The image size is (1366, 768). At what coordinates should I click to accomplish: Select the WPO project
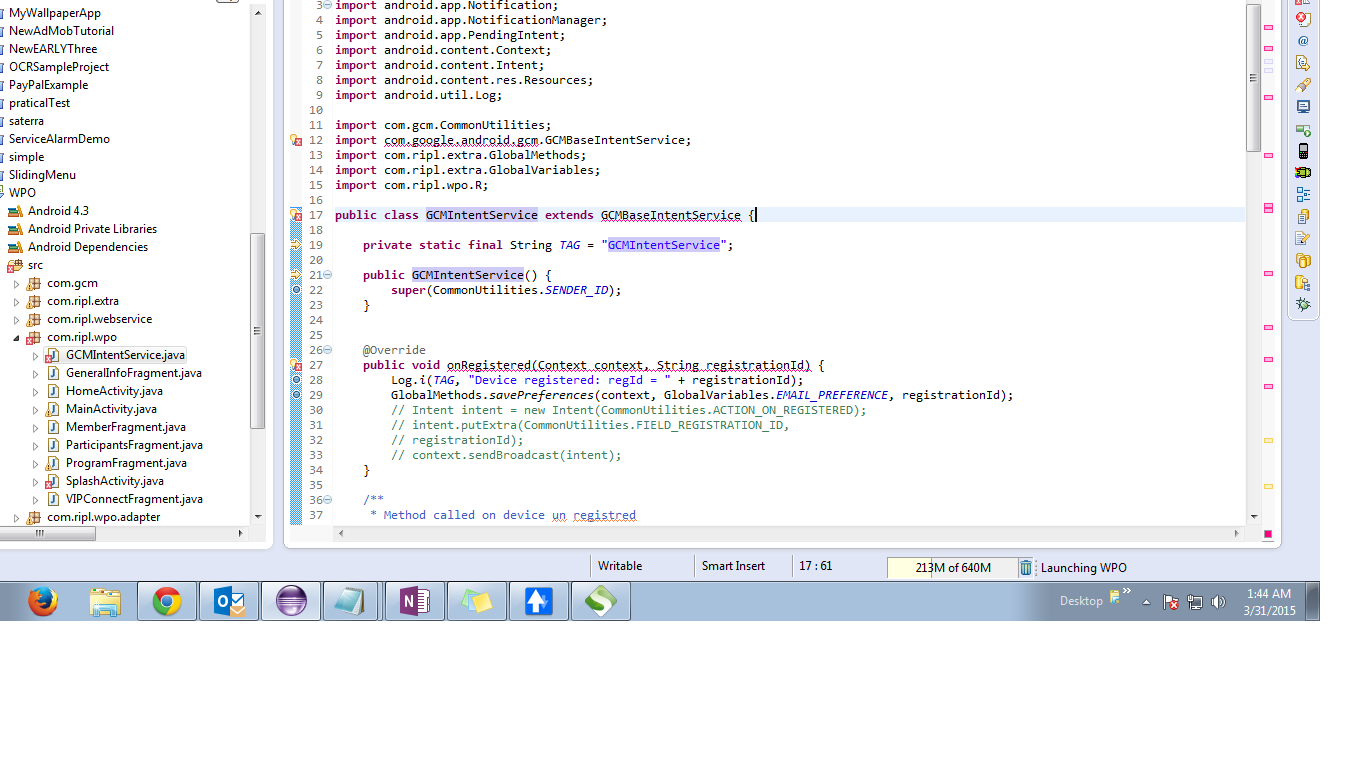tap(22, 193)
